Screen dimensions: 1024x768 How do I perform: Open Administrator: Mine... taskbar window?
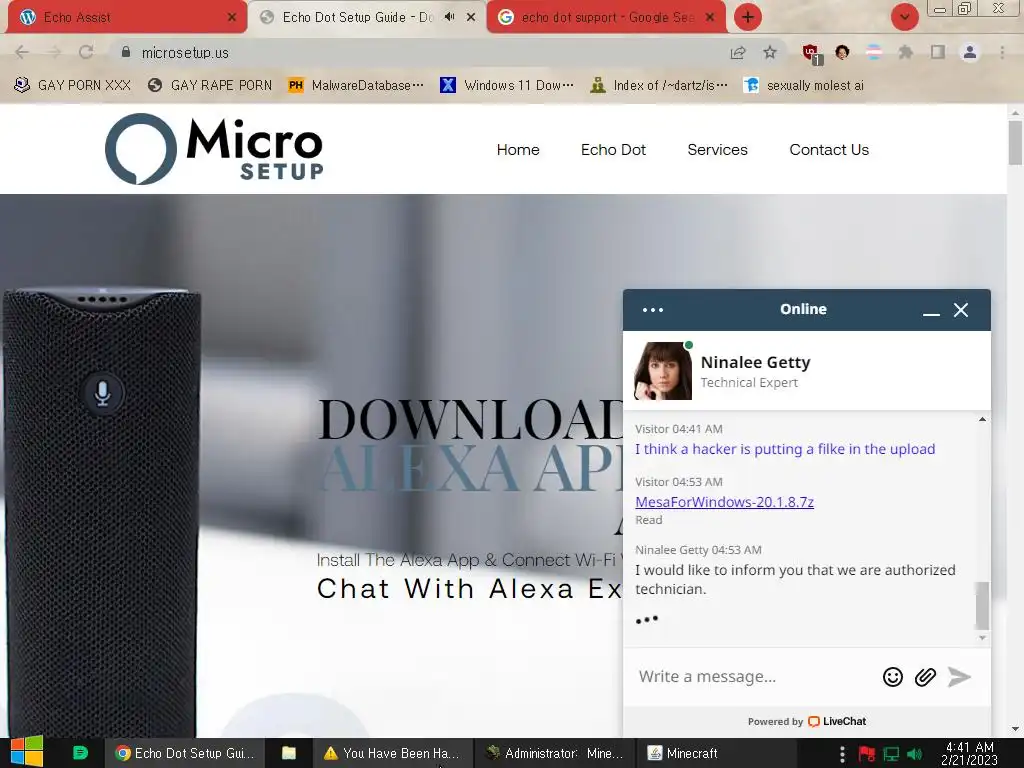[x=554, y=753]
